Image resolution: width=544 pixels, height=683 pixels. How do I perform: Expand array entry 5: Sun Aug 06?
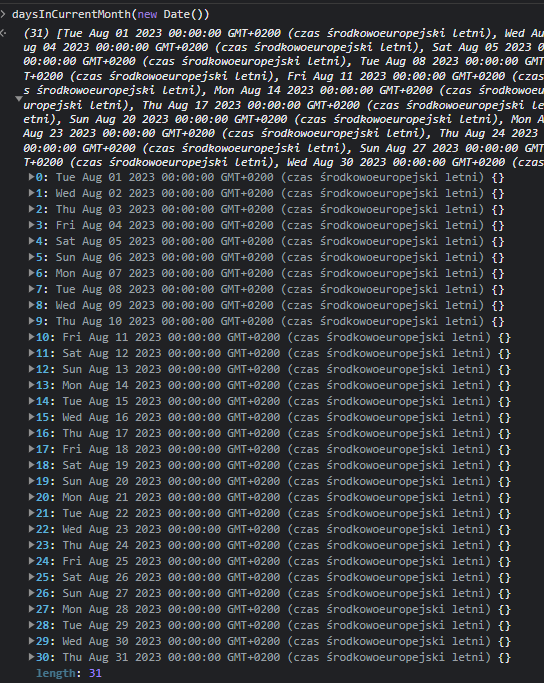[x=31, y=257]
